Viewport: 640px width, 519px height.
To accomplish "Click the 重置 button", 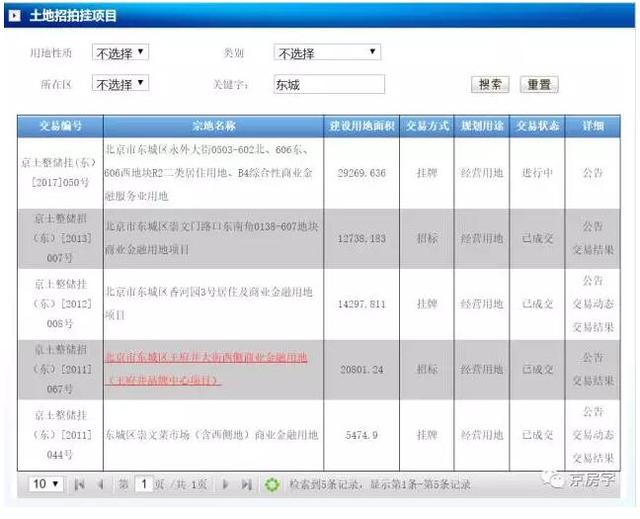I will click(x=539, y=84).
